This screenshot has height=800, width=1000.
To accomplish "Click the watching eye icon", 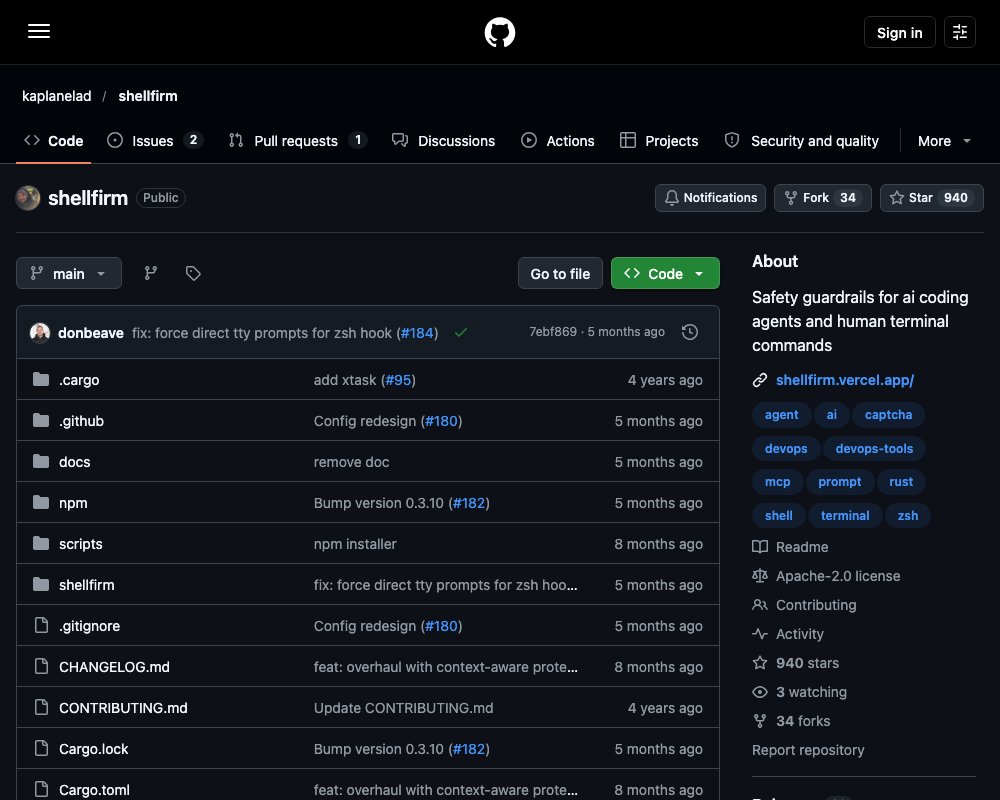I will [x=760, y=692].
